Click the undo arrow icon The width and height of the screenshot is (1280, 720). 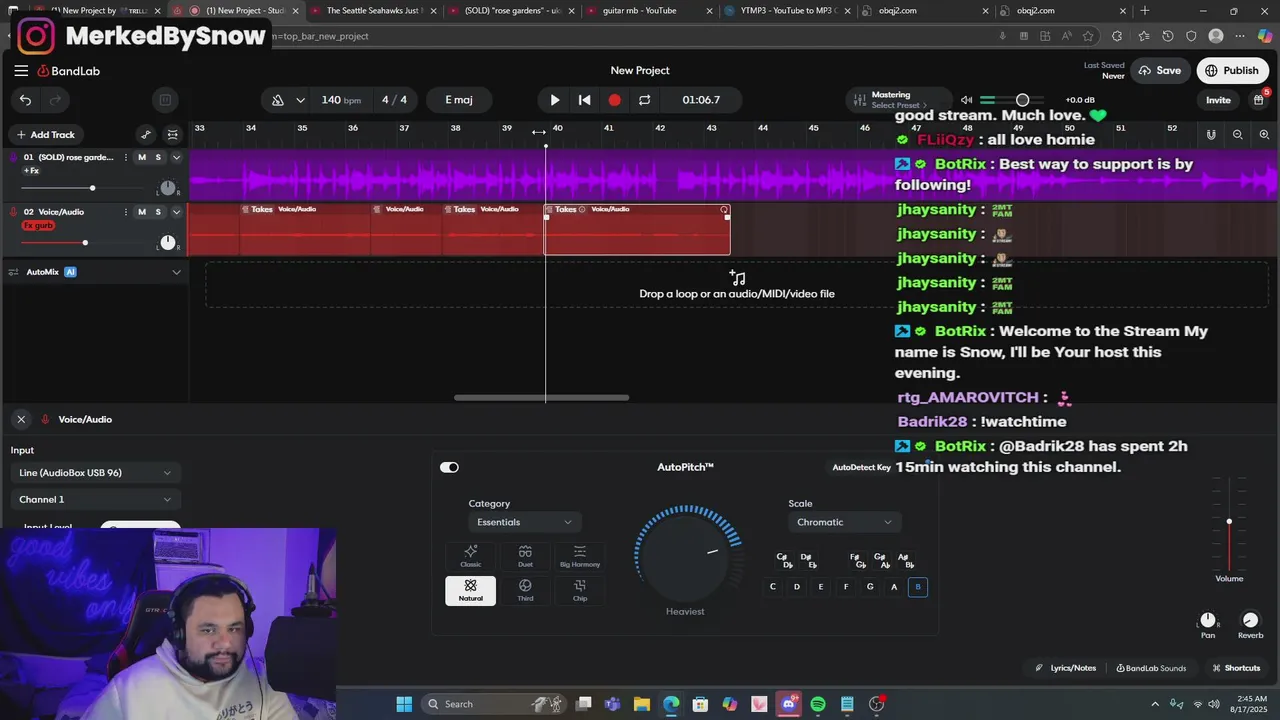(x=25, y=100)
